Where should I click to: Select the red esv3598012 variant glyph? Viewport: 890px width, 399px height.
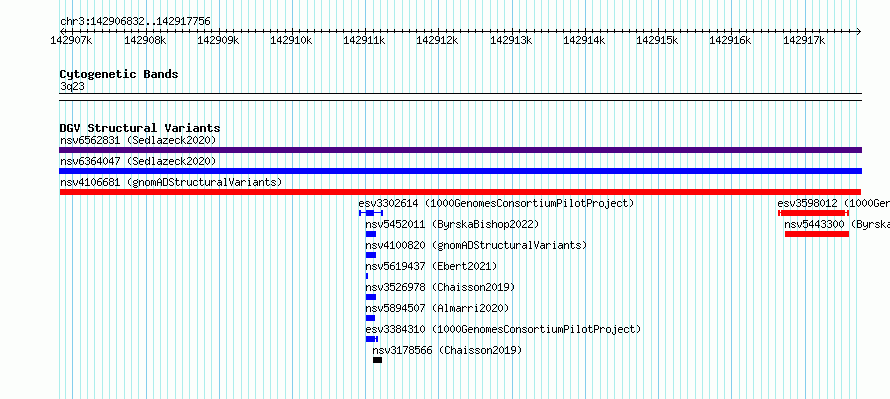(813, 213)
